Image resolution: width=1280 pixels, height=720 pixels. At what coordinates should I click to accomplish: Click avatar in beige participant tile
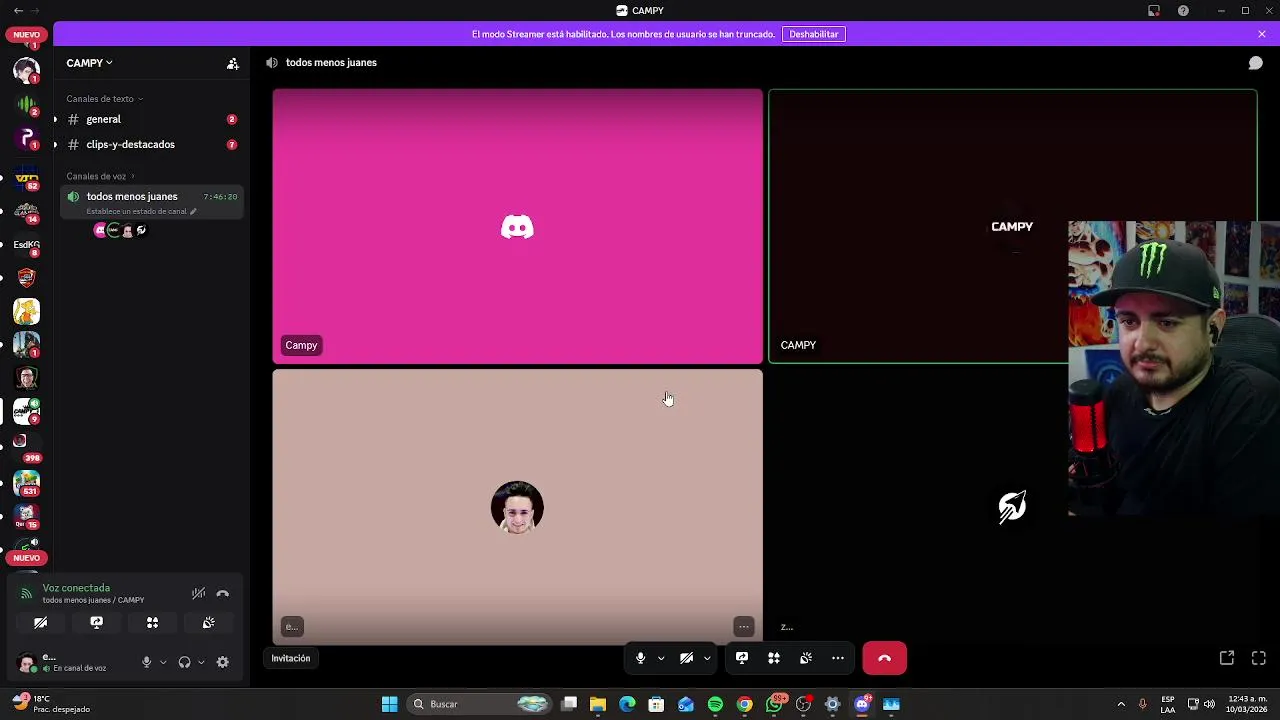[517, 507]
